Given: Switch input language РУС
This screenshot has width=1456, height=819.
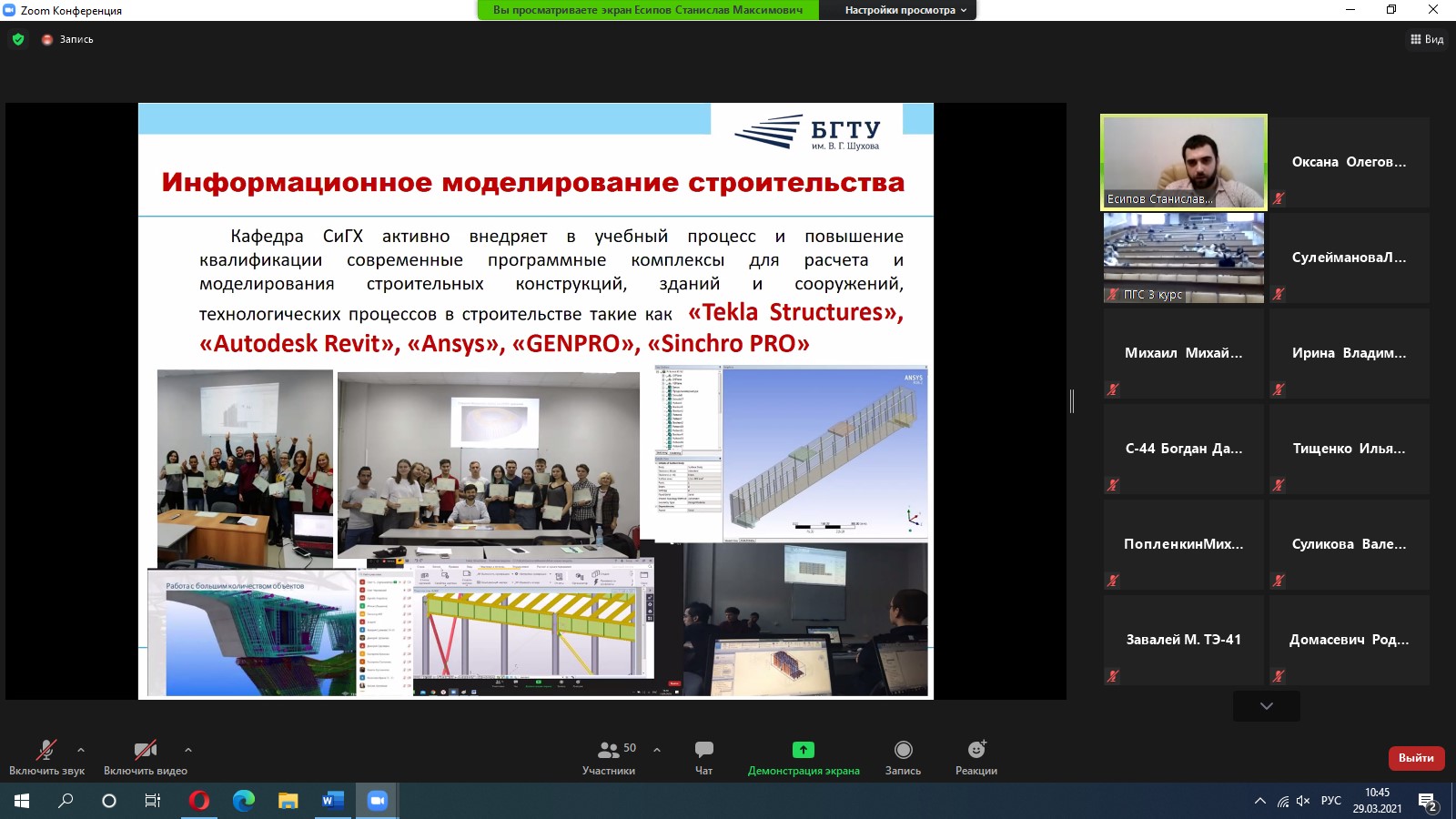Looking at the screenshot, I should pos(1331,801).
